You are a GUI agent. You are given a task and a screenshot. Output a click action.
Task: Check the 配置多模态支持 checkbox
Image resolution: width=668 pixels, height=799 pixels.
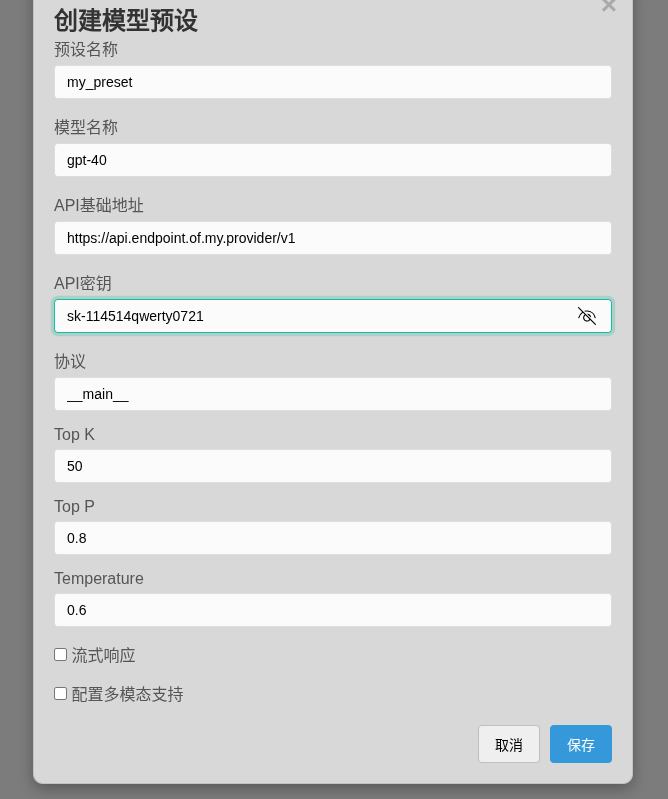point(61,693)
